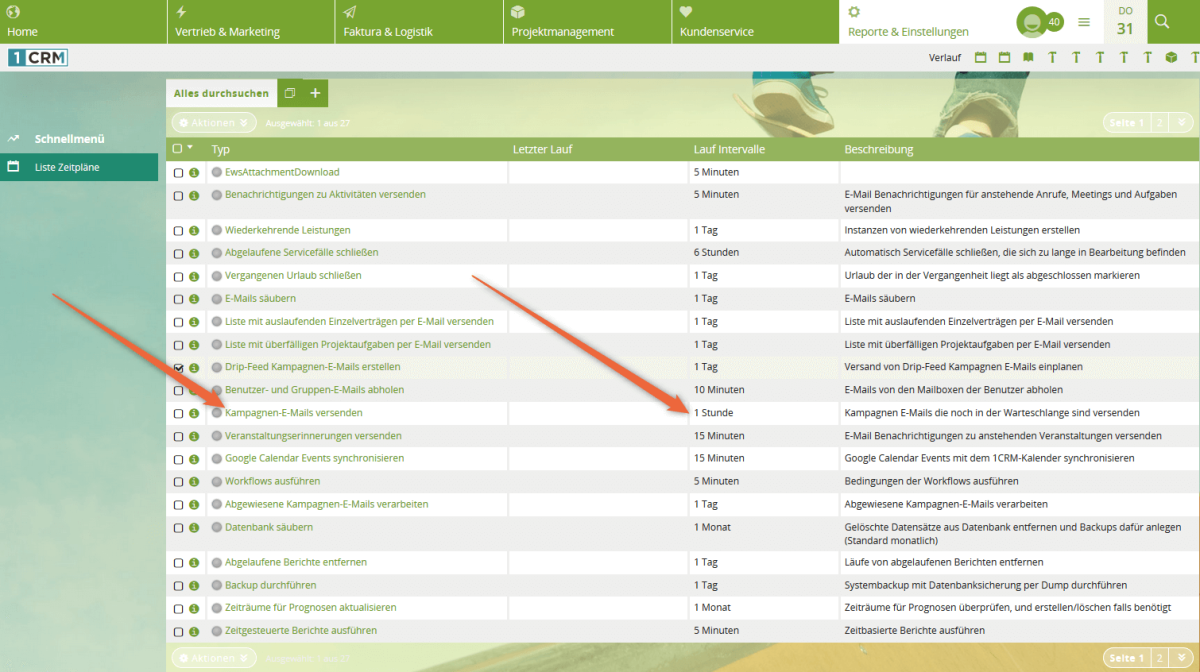Show info for EwsAttachmentDownload row
The height and width of the screenshot is (672, 1200).
point(194,173)
